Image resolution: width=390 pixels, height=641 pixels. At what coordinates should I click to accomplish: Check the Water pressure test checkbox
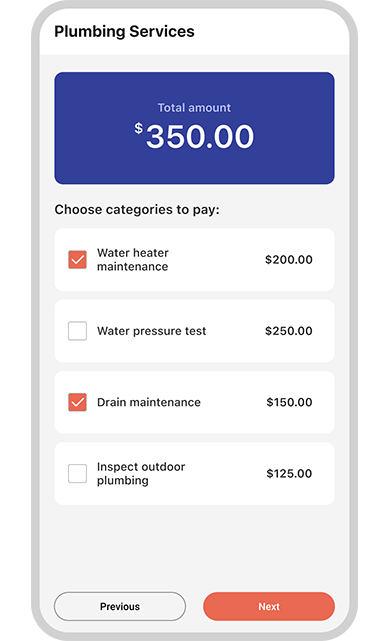coord(77,331)
